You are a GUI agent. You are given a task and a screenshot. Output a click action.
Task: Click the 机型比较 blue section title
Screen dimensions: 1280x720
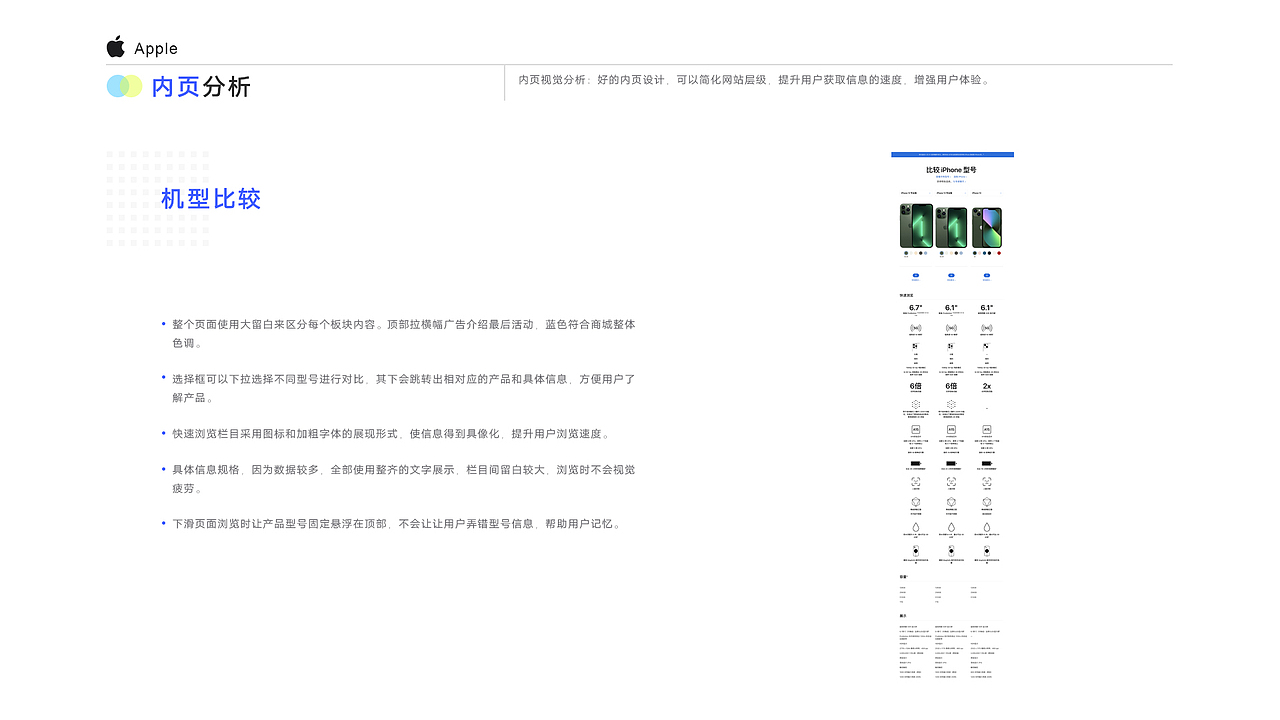[x=211, y=199]
